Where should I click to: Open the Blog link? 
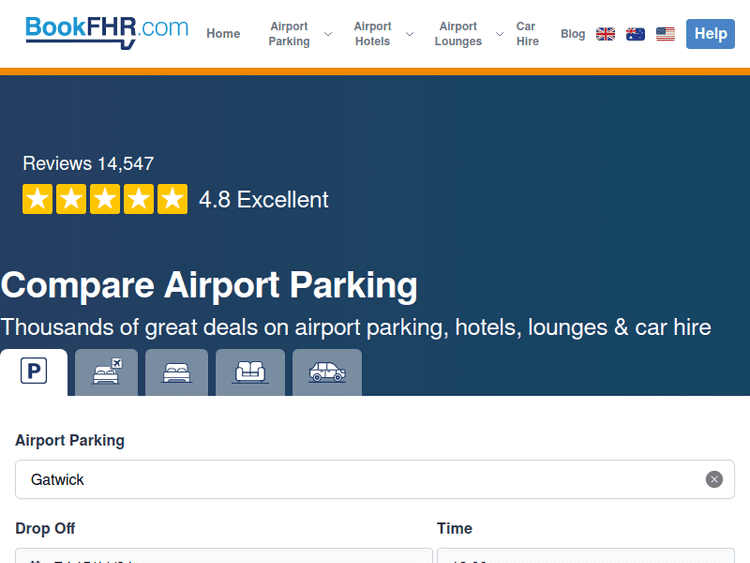point(573,34)
